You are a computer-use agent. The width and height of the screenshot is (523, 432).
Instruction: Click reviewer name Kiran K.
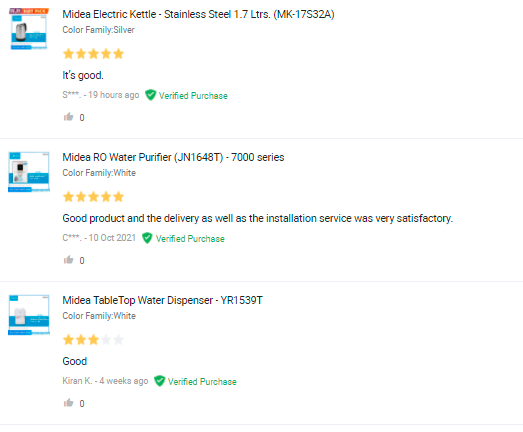pos(77,381)
